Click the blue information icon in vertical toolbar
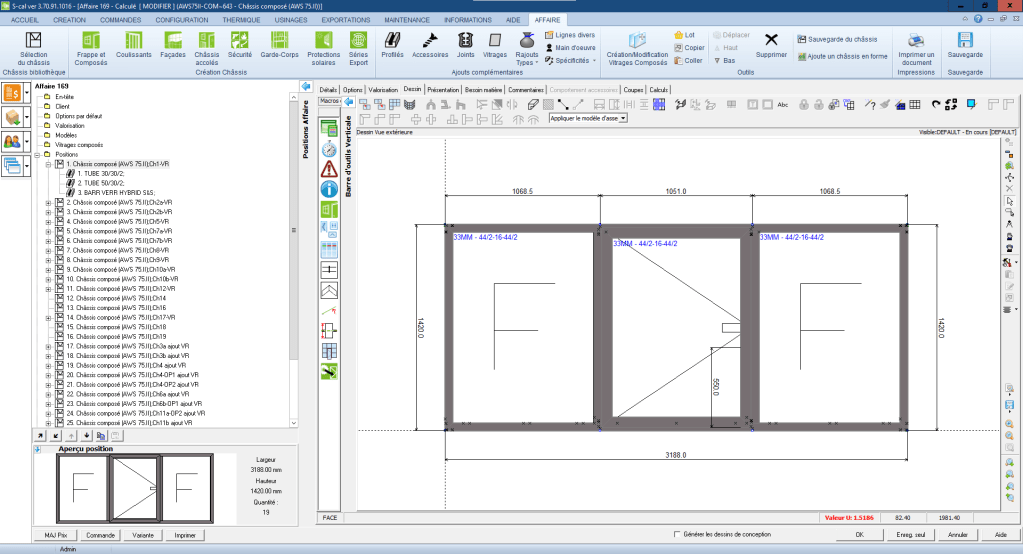 [x=329, y=188]
